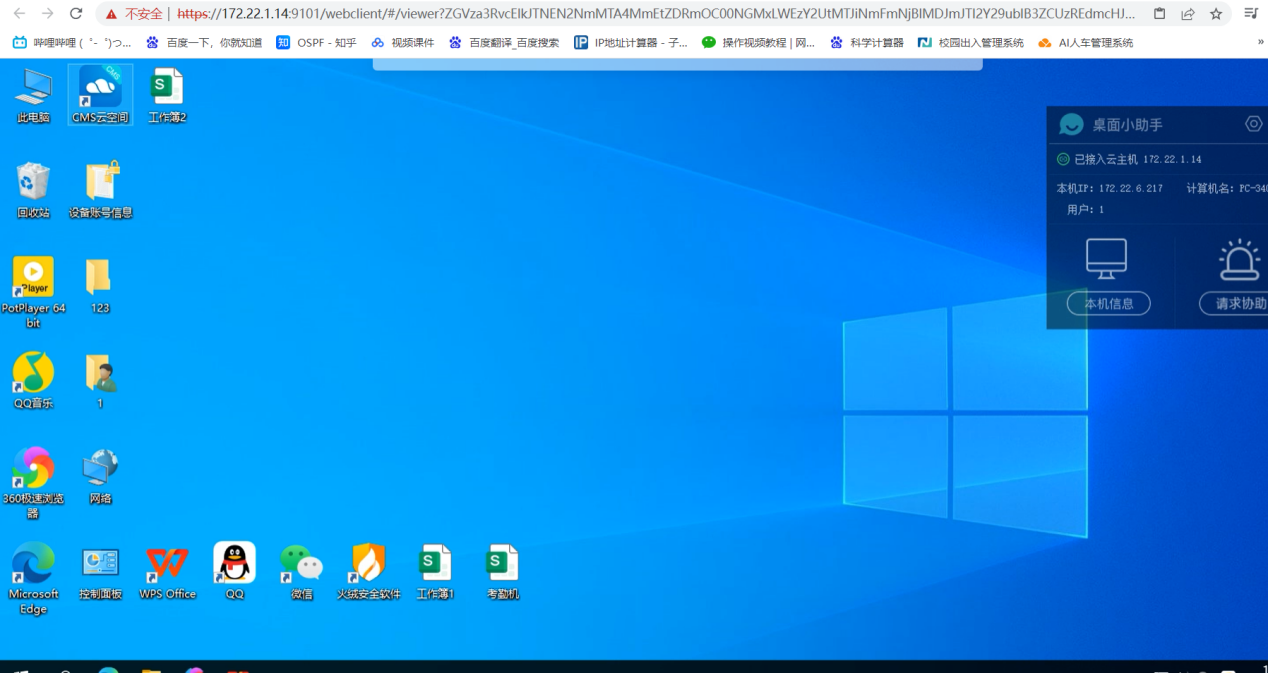Open the CMS云空间 desktop shortcut

(x=100, y=88)
